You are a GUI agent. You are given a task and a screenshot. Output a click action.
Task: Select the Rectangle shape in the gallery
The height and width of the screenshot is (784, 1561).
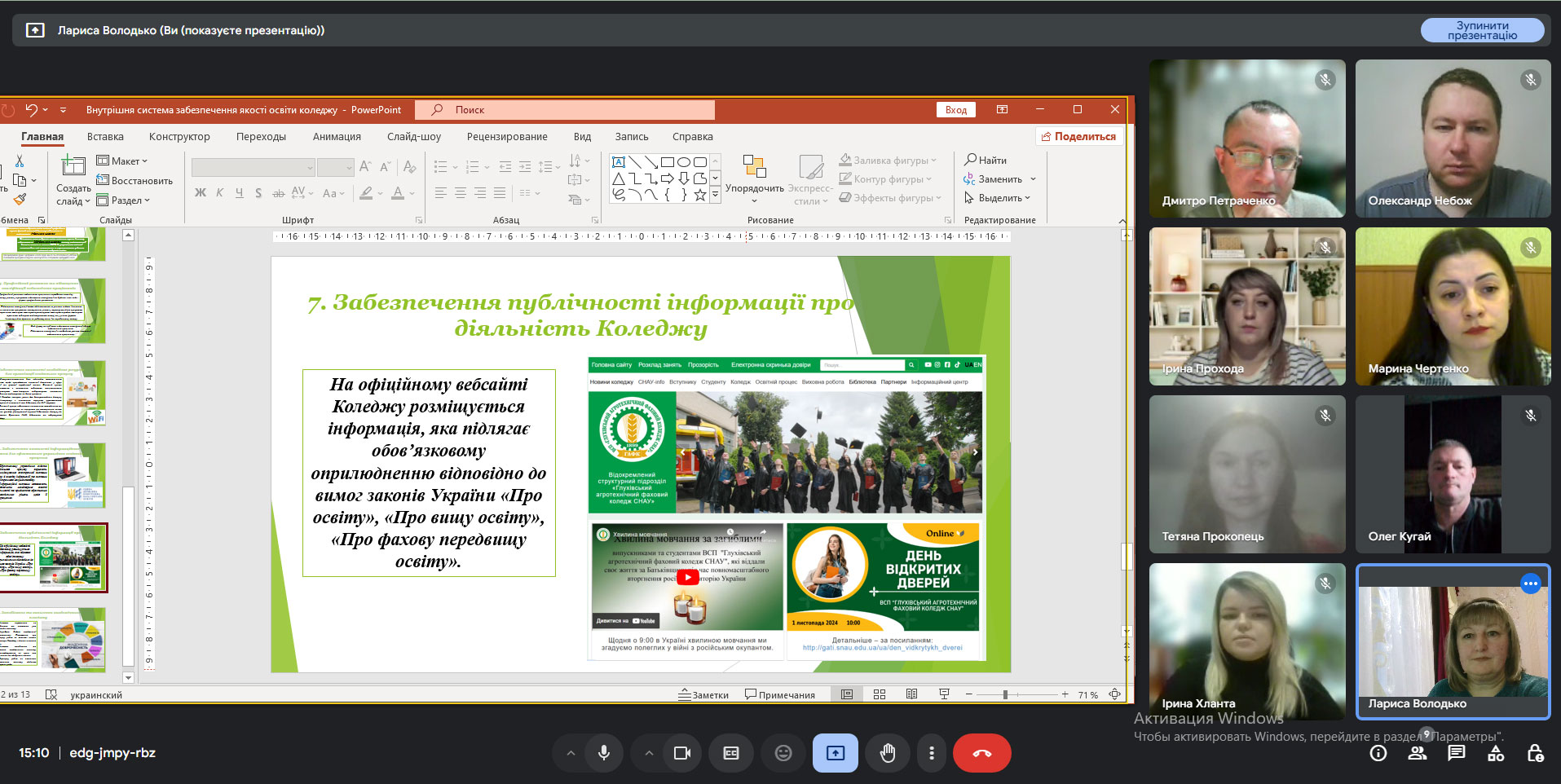[x=668, y=162]
